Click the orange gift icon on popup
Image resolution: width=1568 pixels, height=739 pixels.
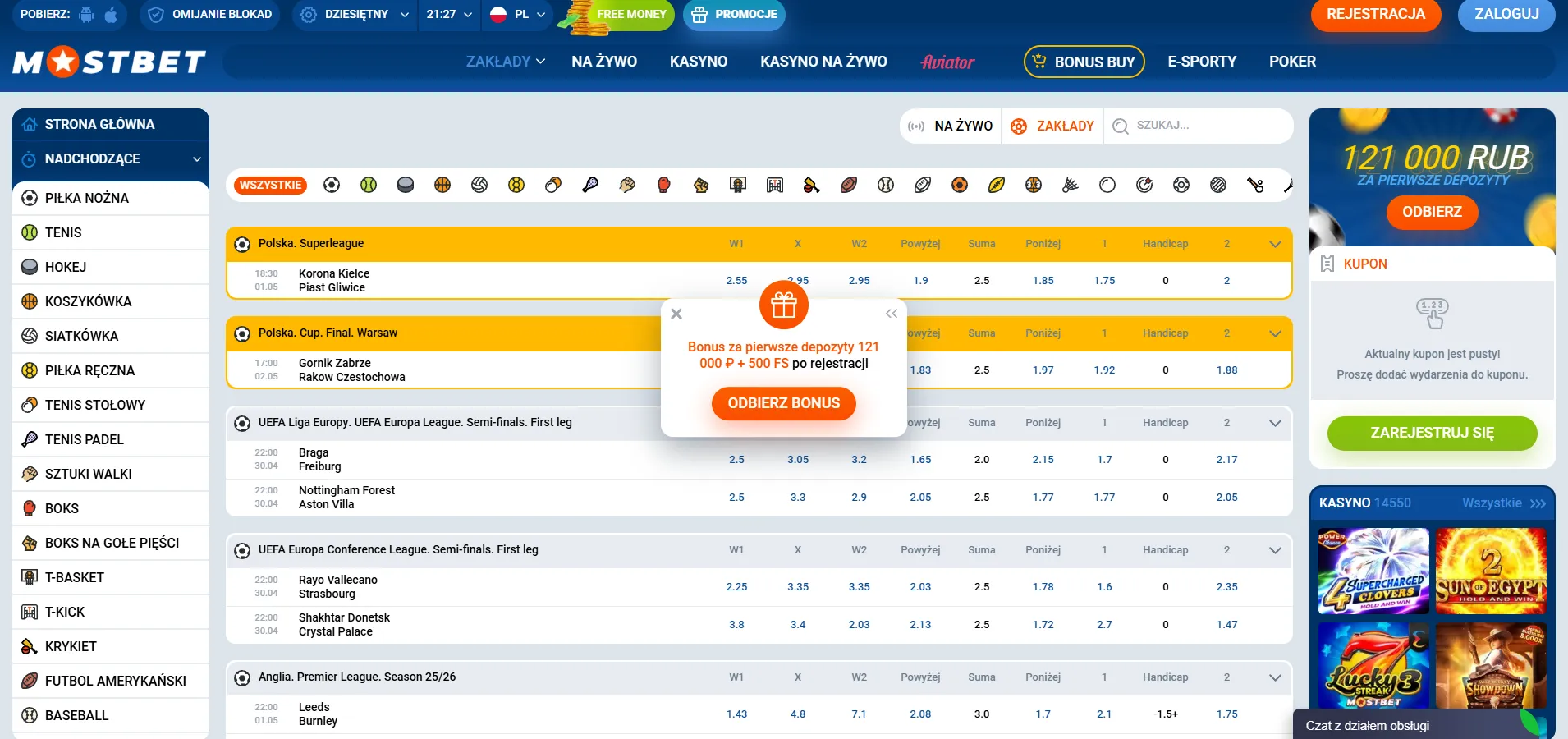click(784, 305)
